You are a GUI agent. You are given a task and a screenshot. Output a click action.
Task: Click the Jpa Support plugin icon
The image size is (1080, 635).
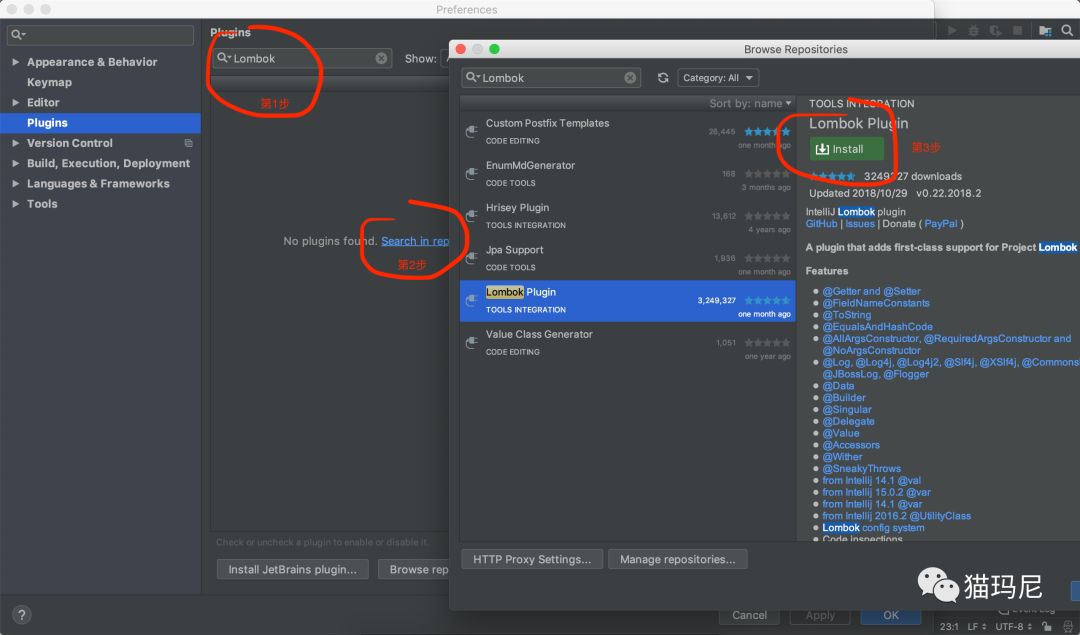click(471, 258)
